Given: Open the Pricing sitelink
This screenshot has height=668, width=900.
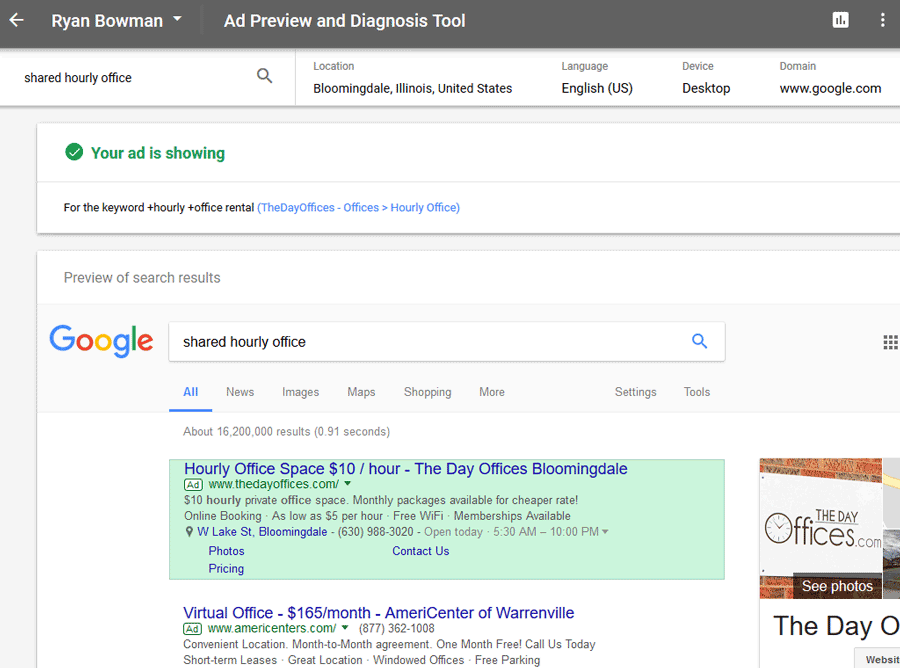Looking at the screenshot, I should pyautogui.click(x=226, y=569).
